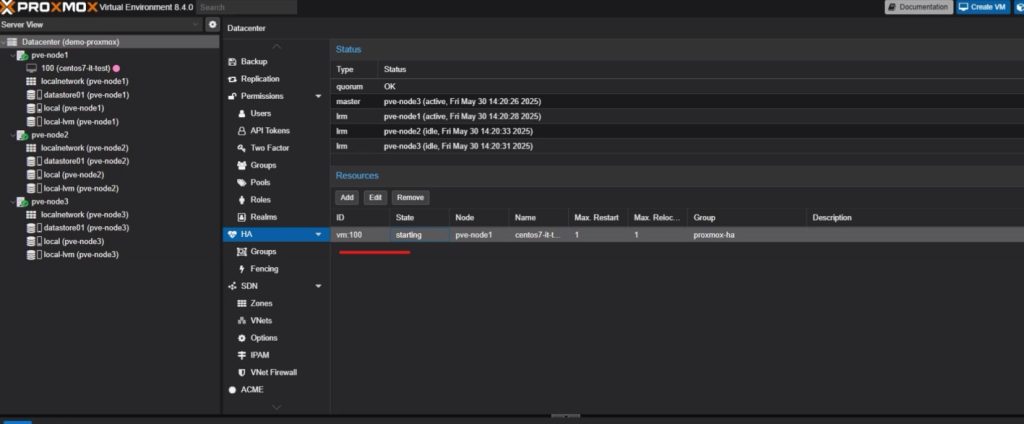Click the quorum OK status row
1024x424 pixels.
tap(677, 86)
